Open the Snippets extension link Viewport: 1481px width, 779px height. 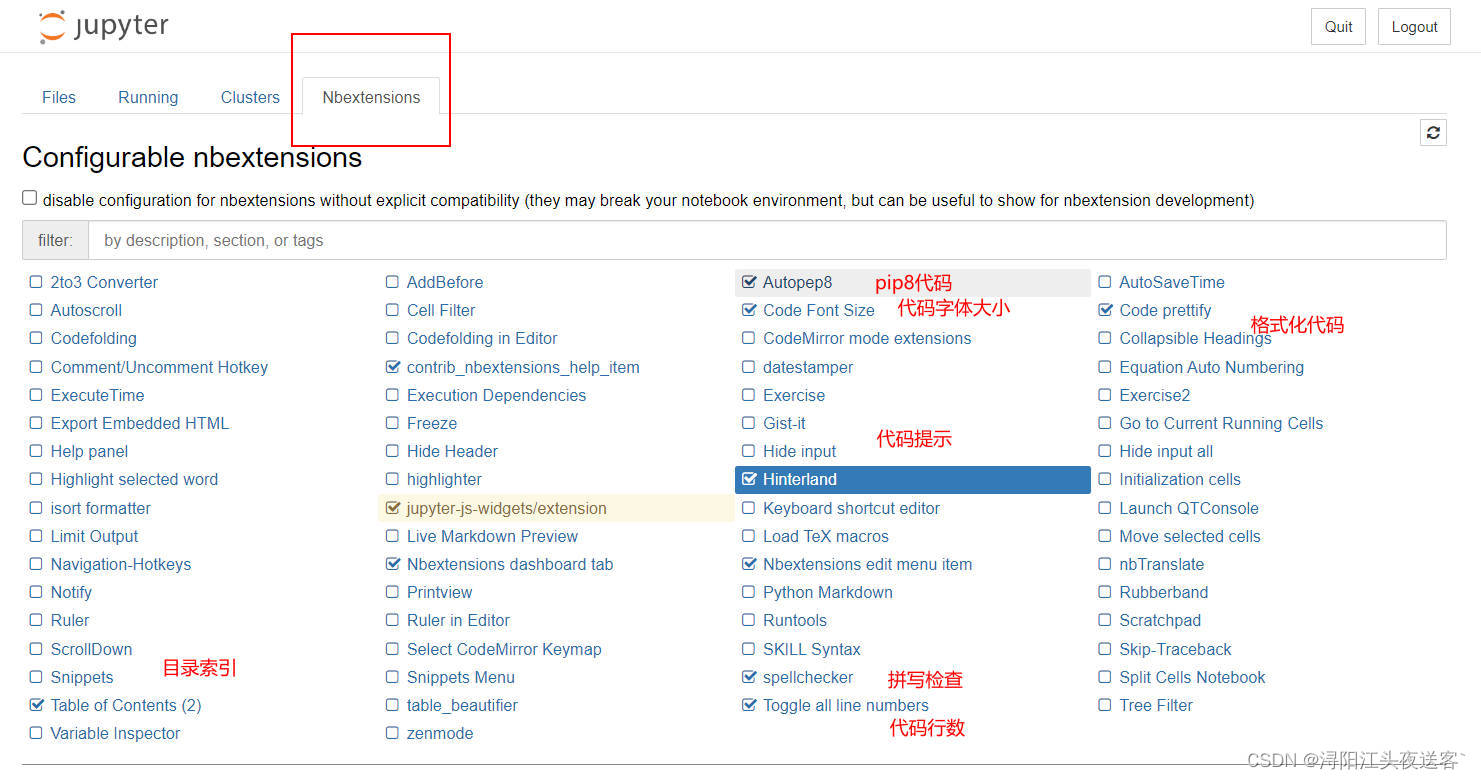click(82, 677)
